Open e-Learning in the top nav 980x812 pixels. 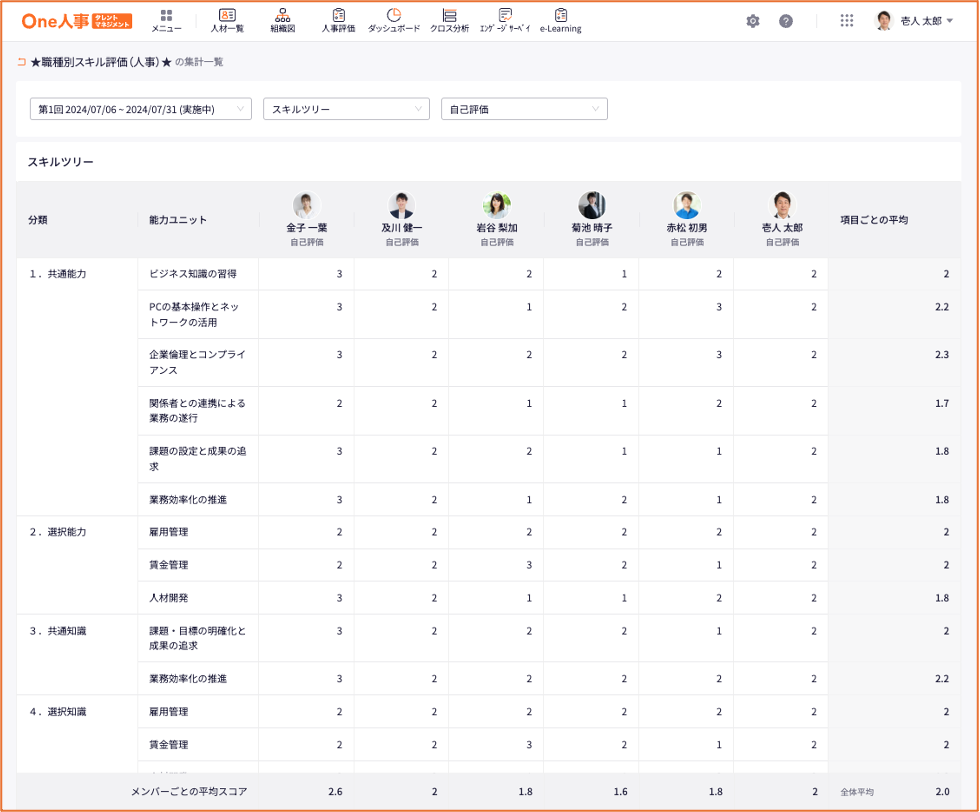pyautogui.click(x=561, y=21)
